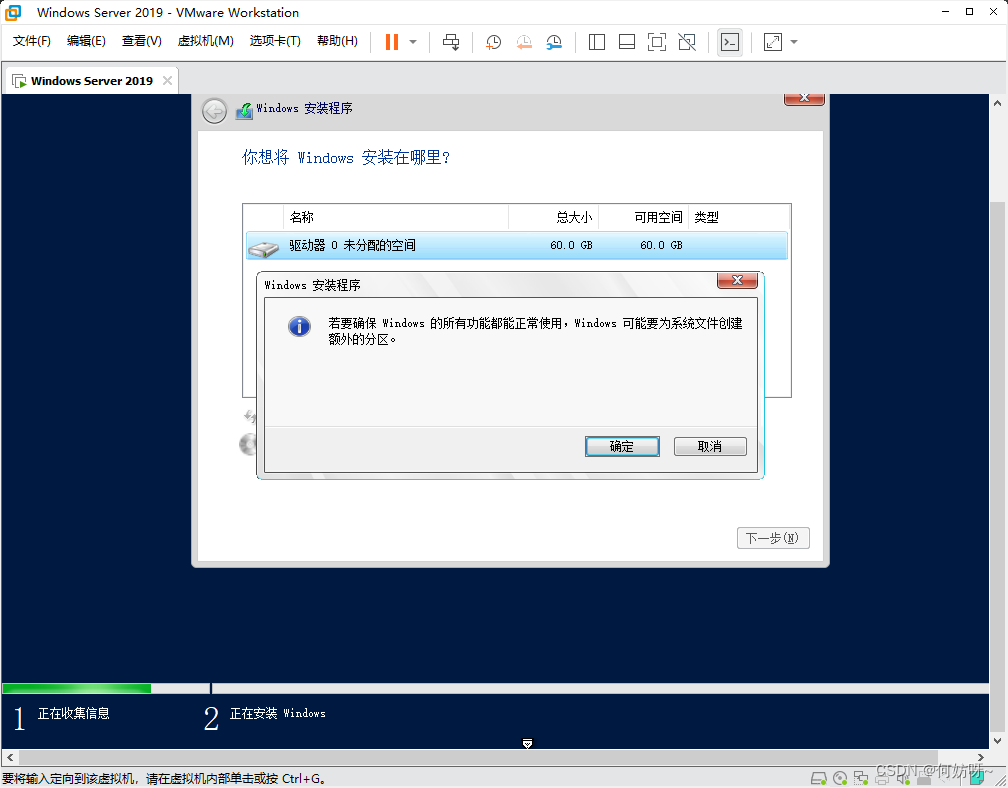Open the 帮助(H) menu
The height and width of the screenshot is (788, 1008).
[337, 41]
